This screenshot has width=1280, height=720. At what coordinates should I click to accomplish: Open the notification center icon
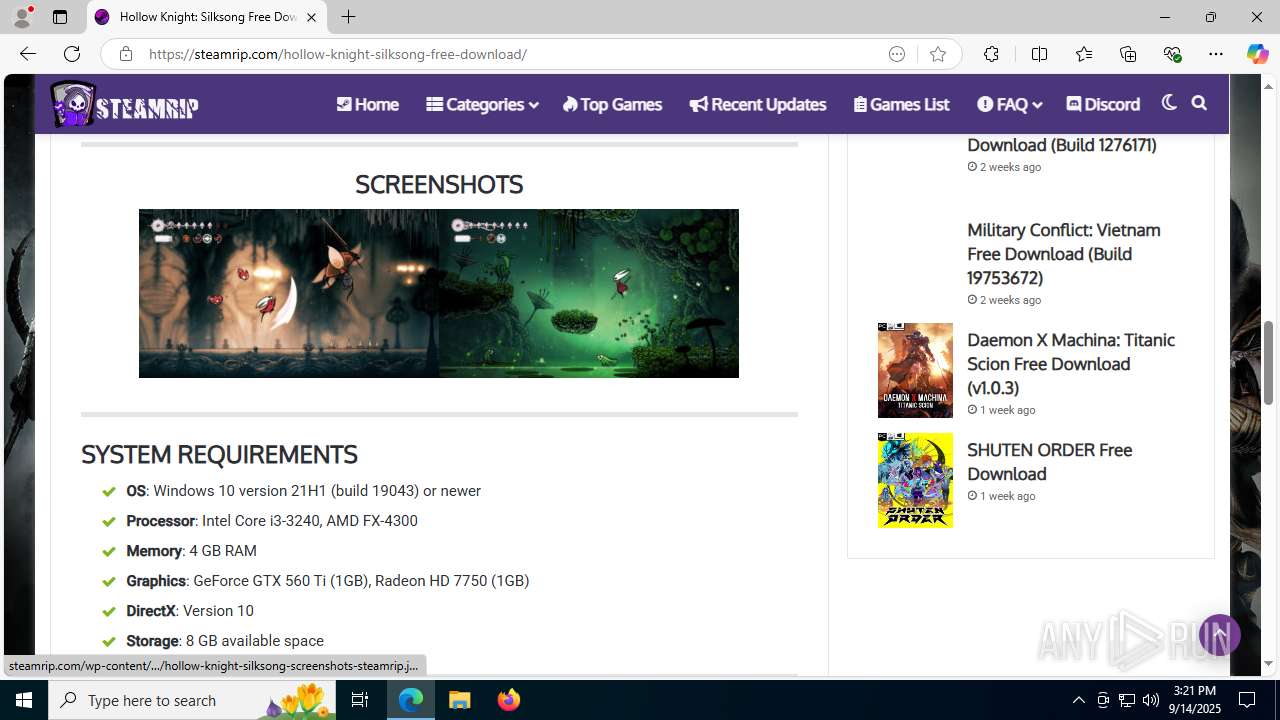pos(1247,700)
